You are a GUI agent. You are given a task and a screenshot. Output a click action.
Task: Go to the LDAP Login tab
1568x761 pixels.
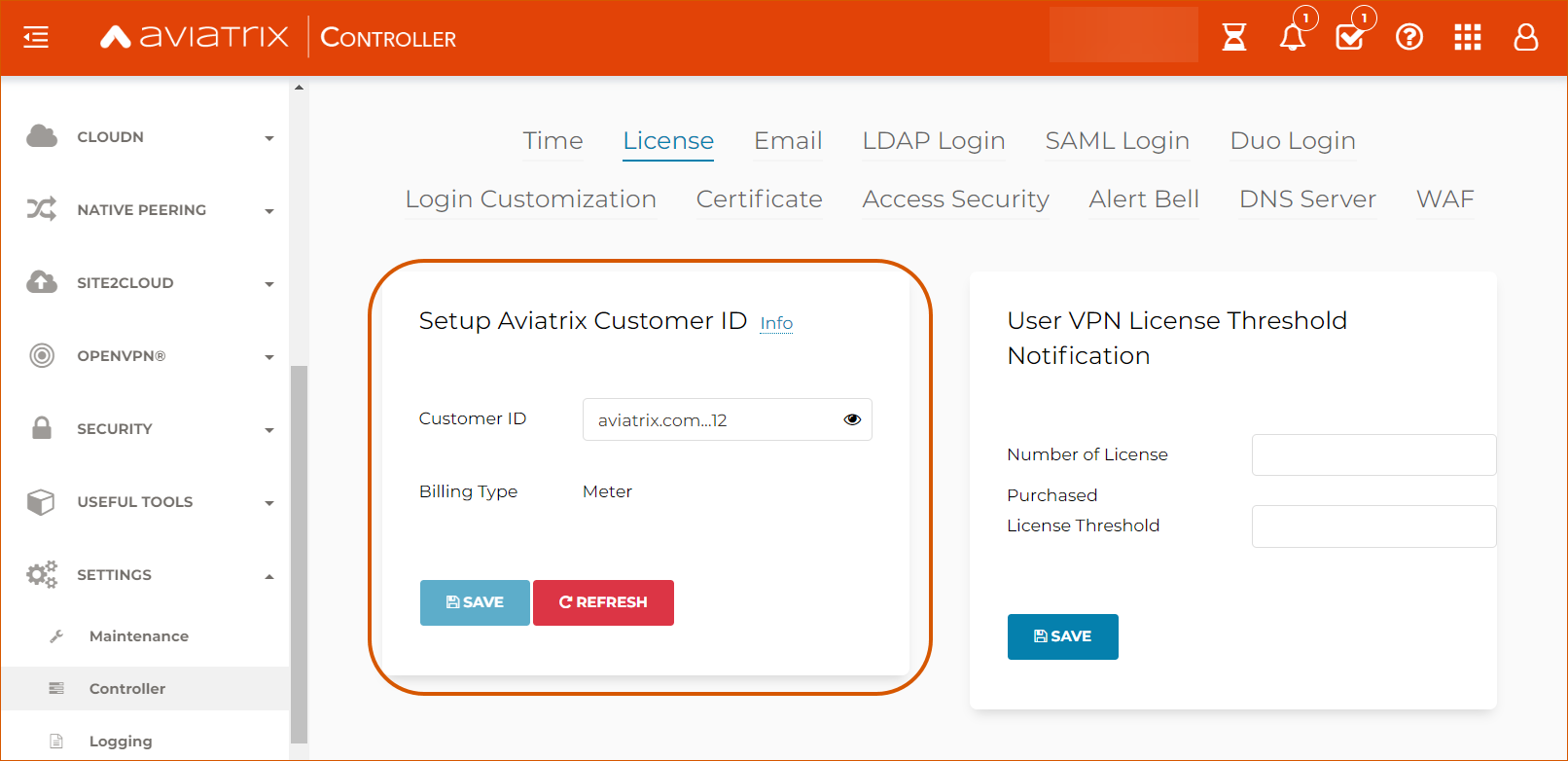[934, 141]
